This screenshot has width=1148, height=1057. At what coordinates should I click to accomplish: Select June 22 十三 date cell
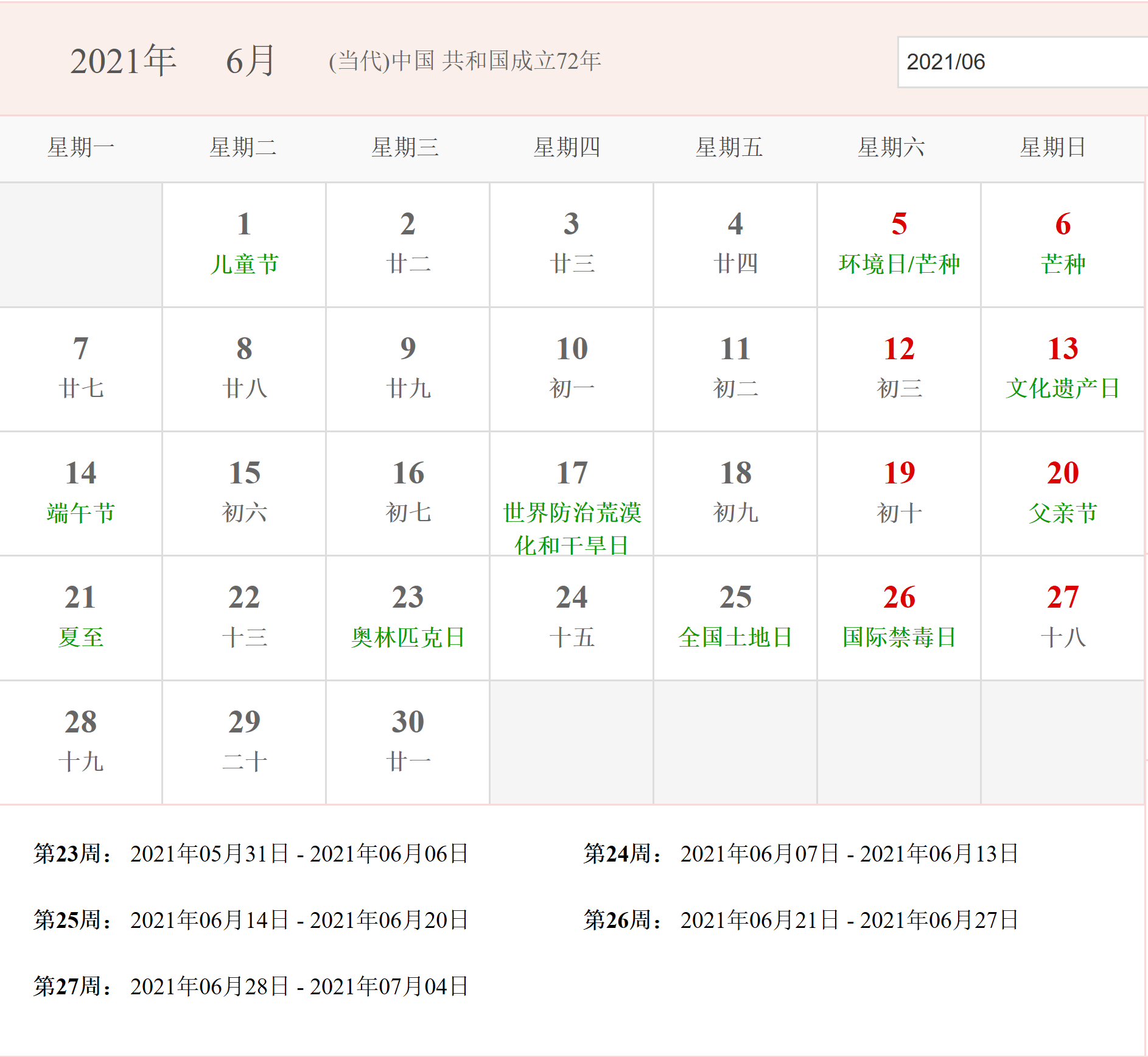[244, 618]
